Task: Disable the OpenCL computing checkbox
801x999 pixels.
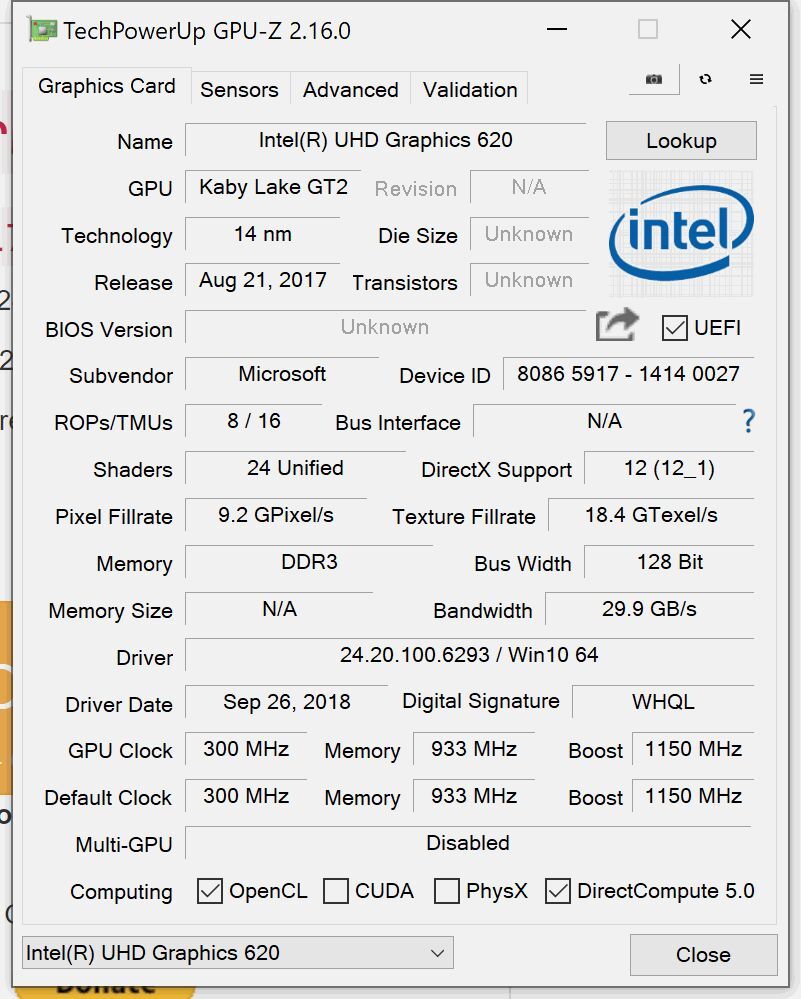Action: (210, 890)
